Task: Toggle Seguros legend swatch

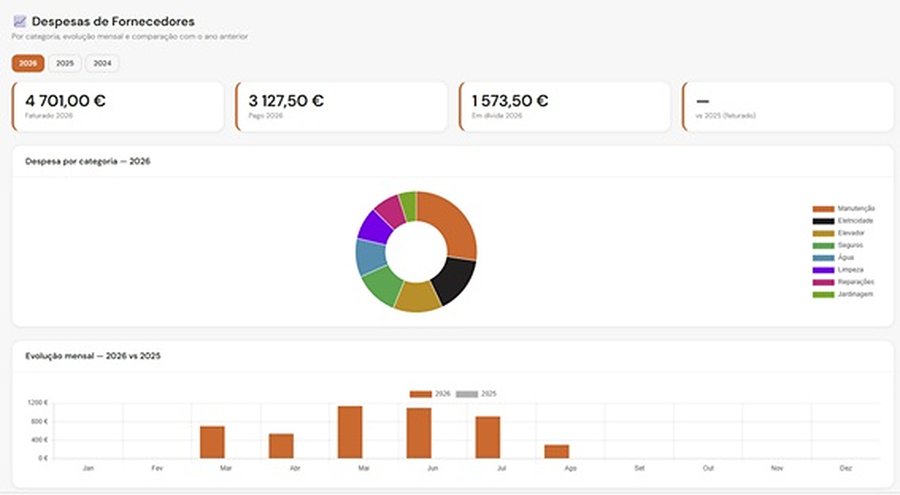Action: coord(823,245)
